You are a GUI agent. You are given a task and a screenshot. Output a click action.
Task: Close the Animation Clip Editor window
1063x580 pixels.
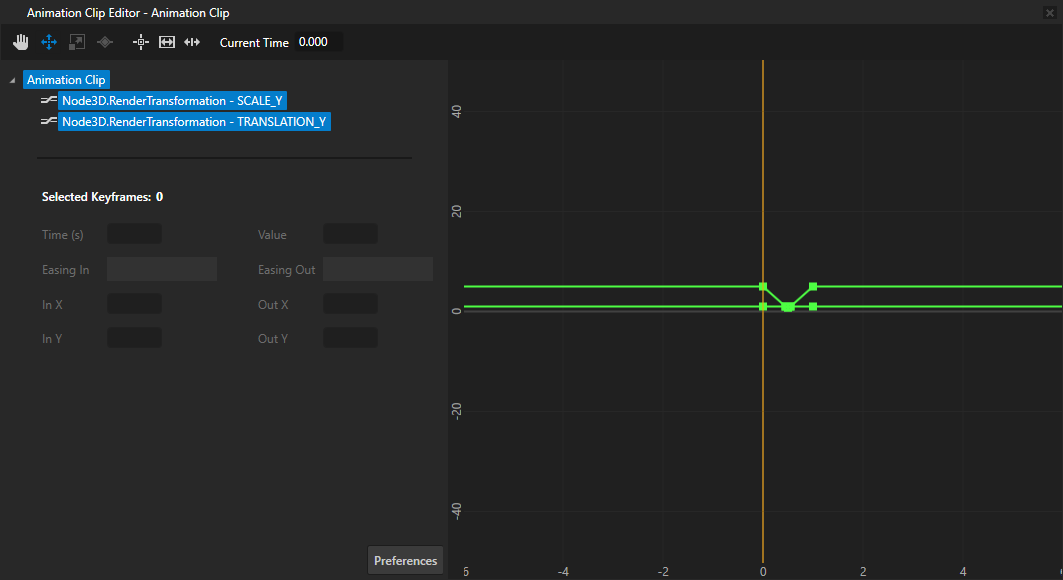(x=1052, y=12)
